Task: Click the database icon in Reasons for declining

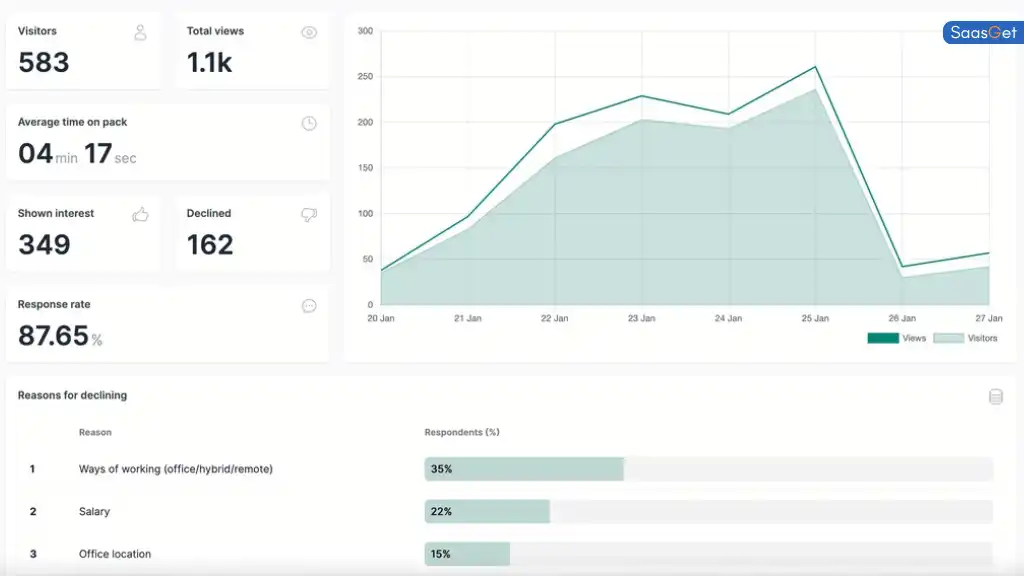Action: point(995,397)
